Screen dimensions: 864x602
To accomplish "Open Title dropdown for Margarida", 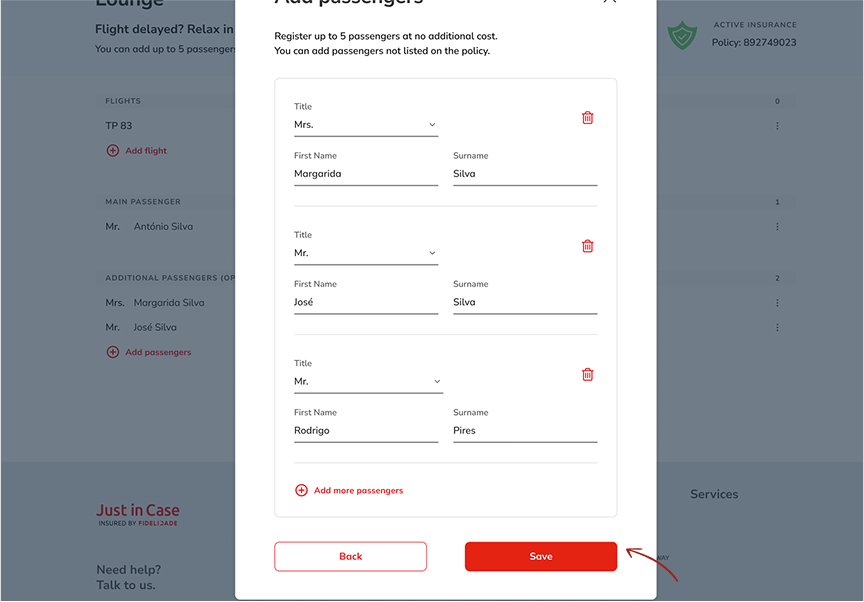I will pos(366,125).
